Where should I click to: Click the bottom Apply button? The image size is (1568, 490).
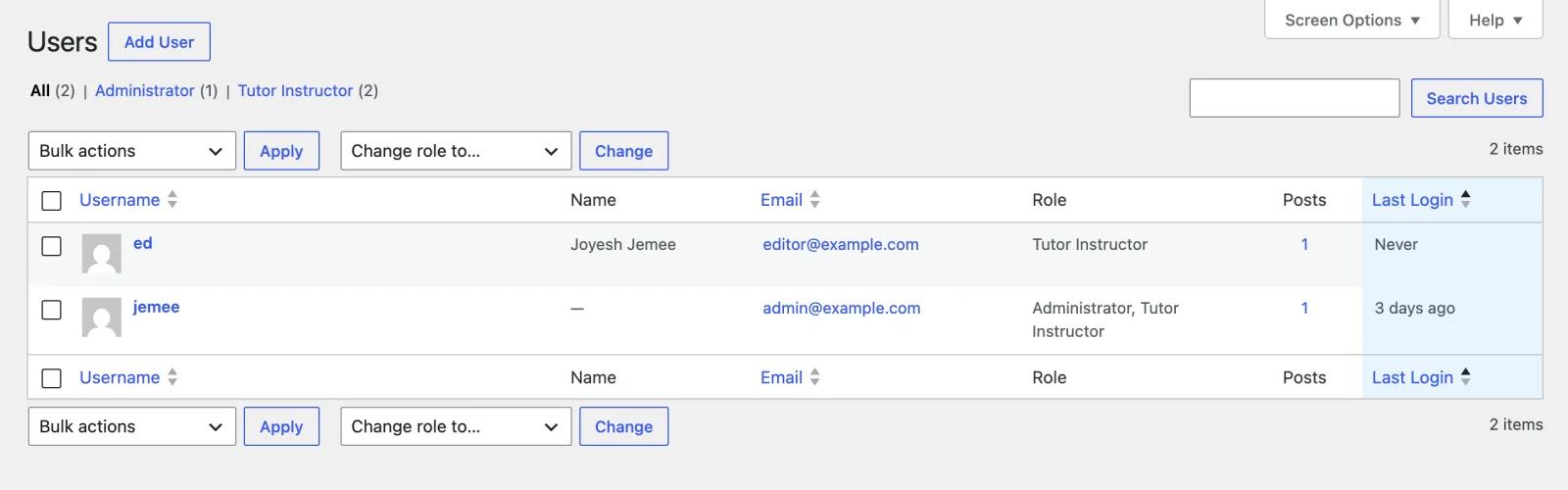pyautogui.click(x=281, y=426)
